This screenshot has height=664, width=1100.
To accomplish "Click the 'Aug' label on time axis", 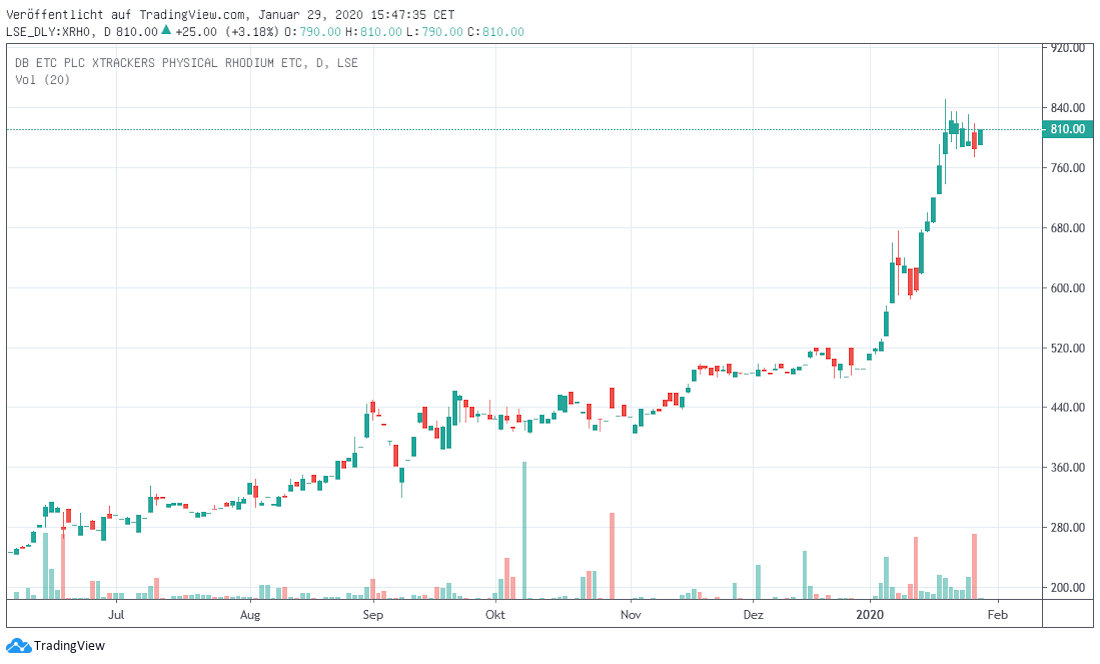I will 250,614.
